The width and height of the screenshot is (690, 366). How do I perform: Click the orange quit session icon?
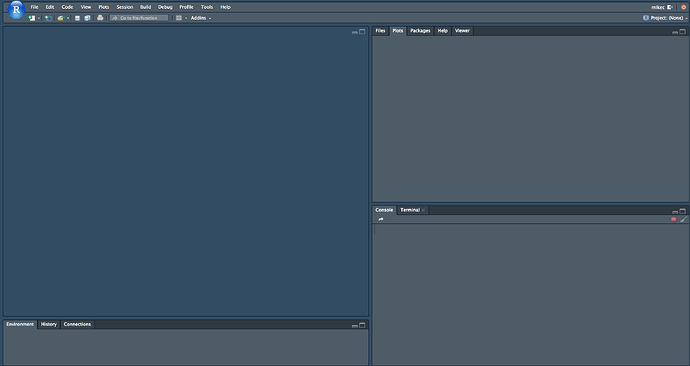[683, 7]
